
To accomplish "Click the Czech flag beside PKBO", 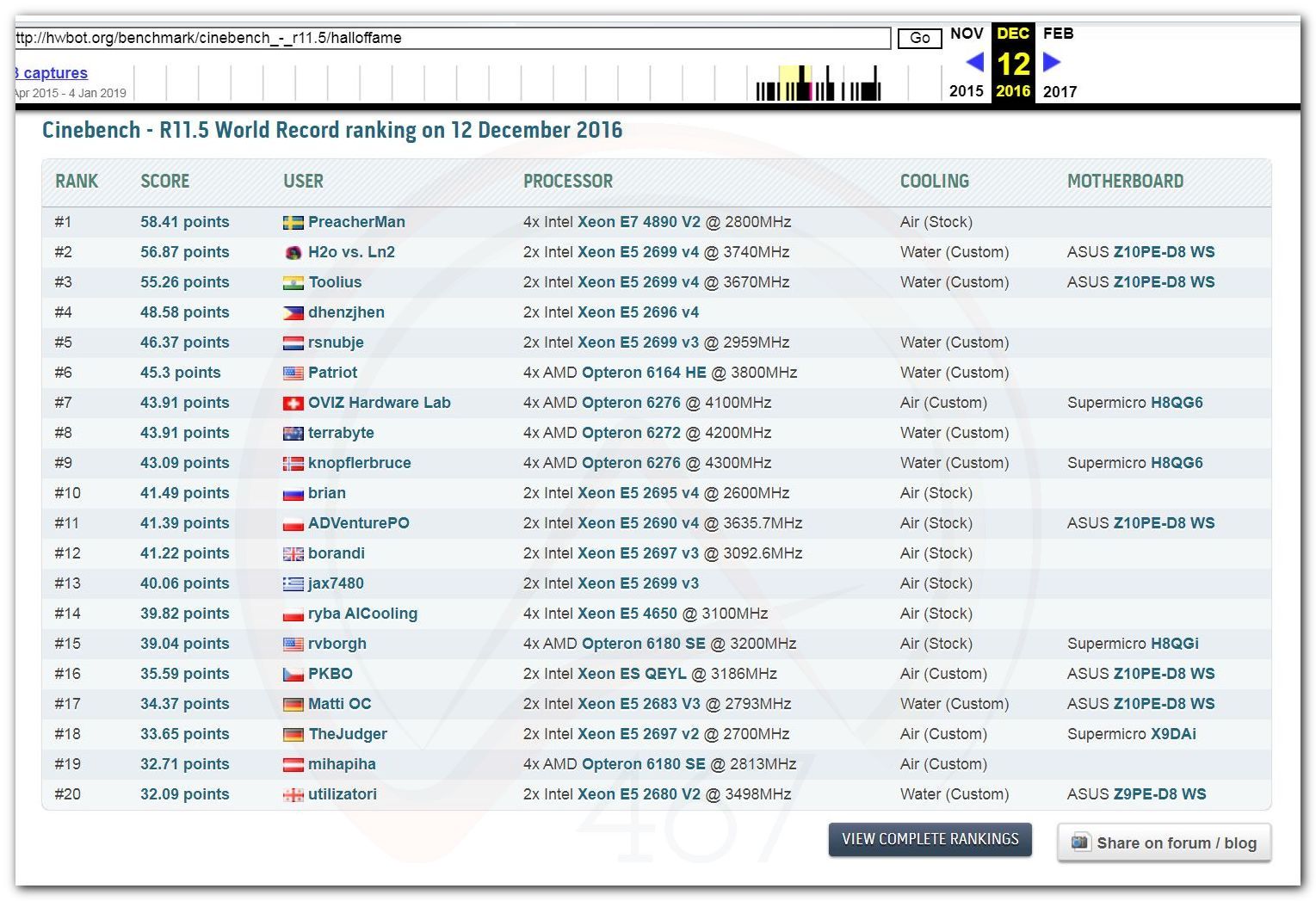I will pos(293,675).
